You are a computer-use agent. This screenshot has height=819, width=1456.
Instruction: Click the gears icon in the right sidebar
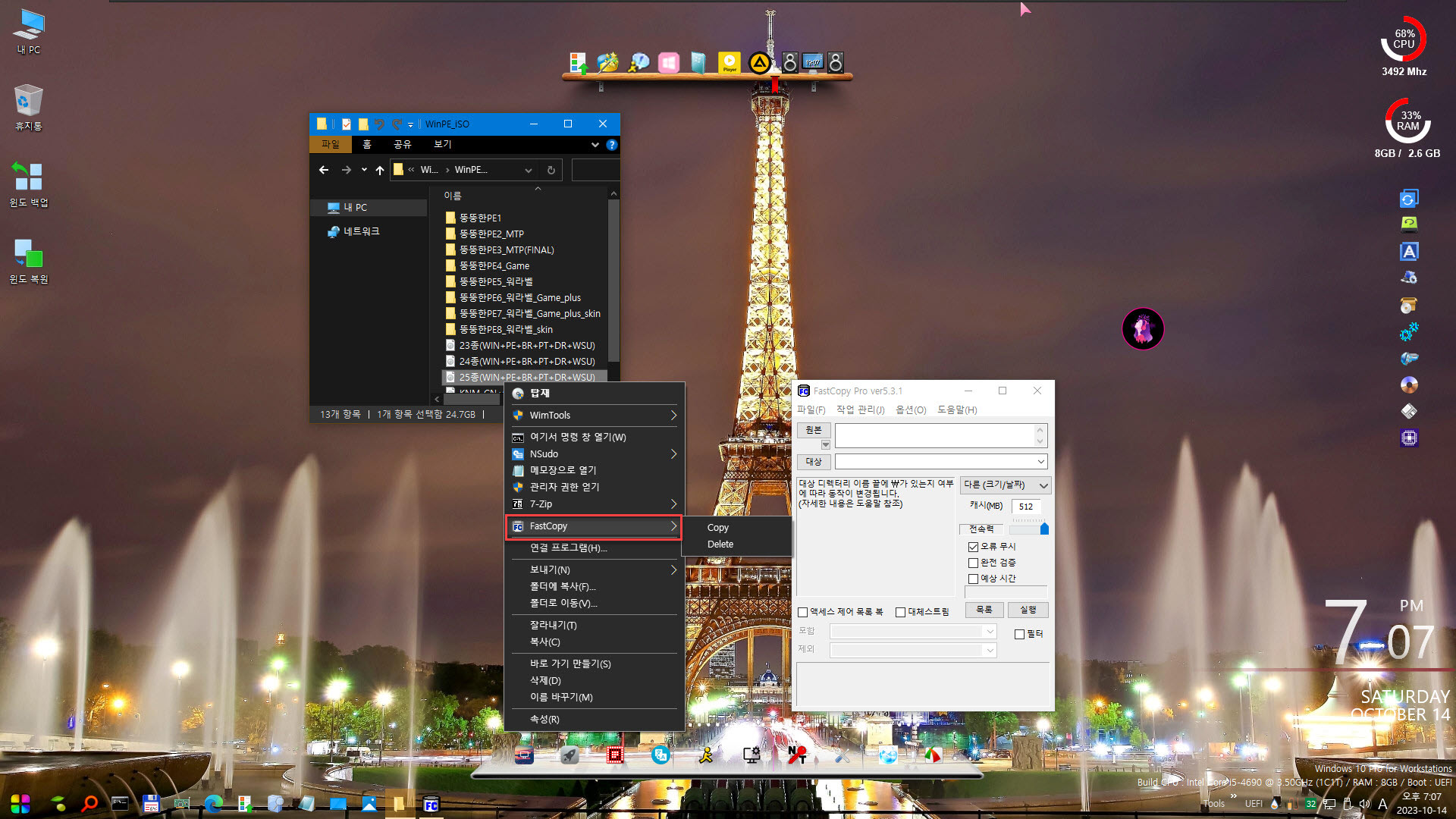(x=1409, y=331)
